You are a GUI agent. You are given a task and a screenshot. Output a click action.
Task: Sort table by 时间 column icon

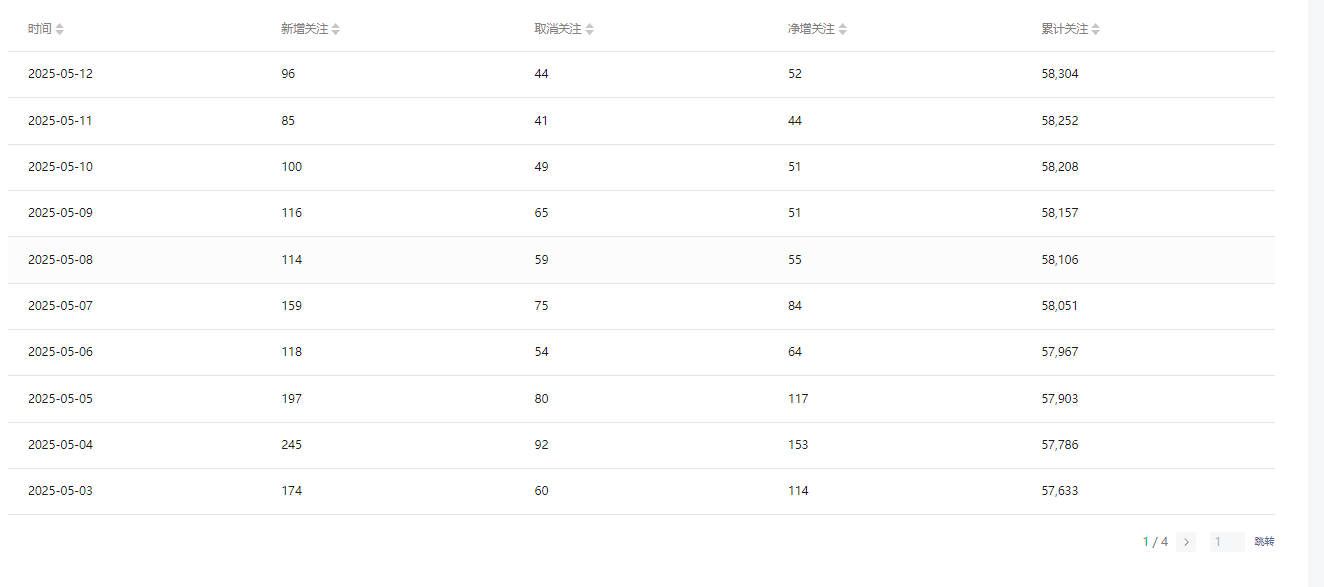tap(60, 29)
